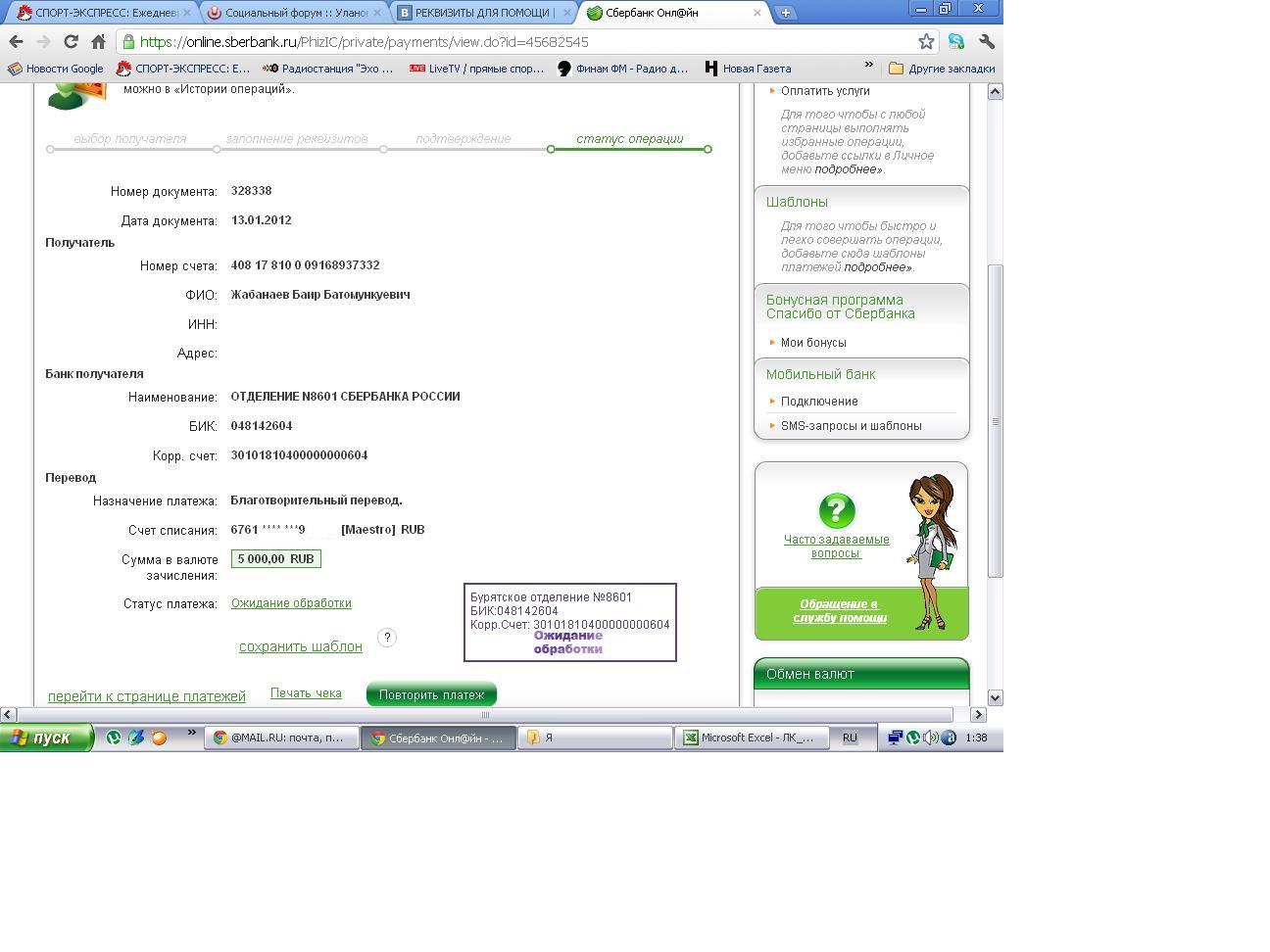Open the Chrome wrench menu
The width and height of the screenshot is (1270, 952).
pyautogui.click(x=987, y=42)
